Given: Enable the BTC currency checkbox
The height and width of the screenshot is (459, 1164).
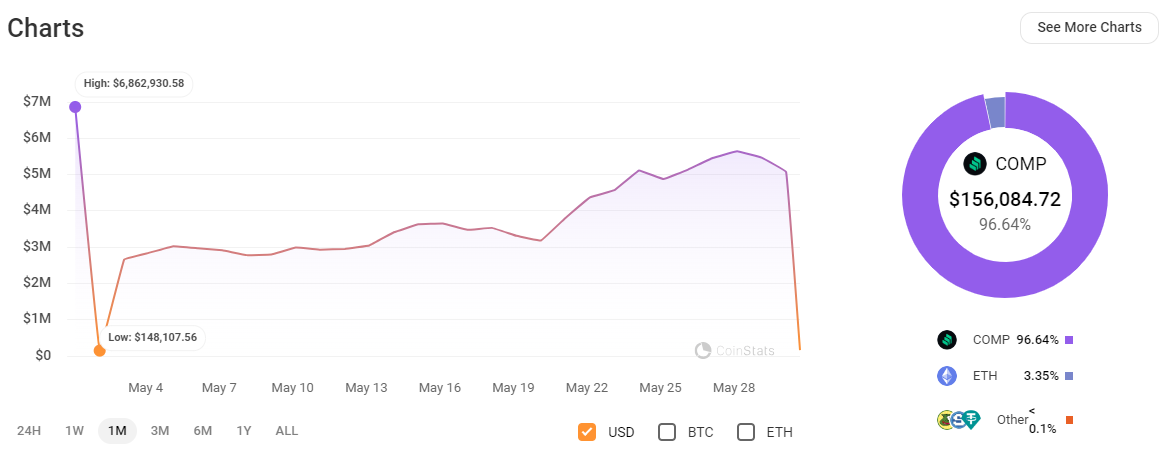Looking at the screenshot, I should [x=667, y=432].
